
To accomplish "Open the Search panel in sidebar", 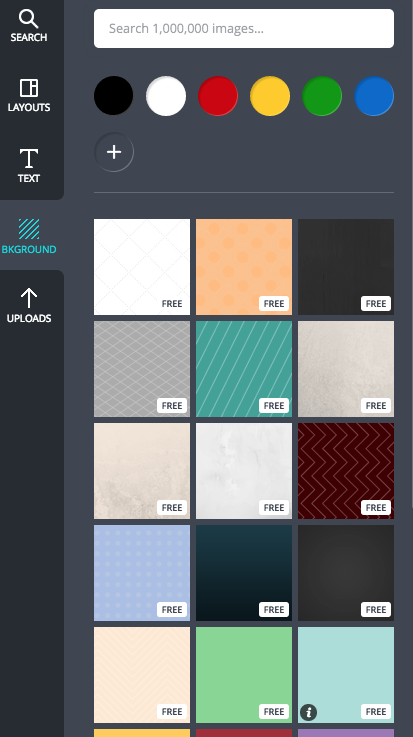I will (29, 26).
